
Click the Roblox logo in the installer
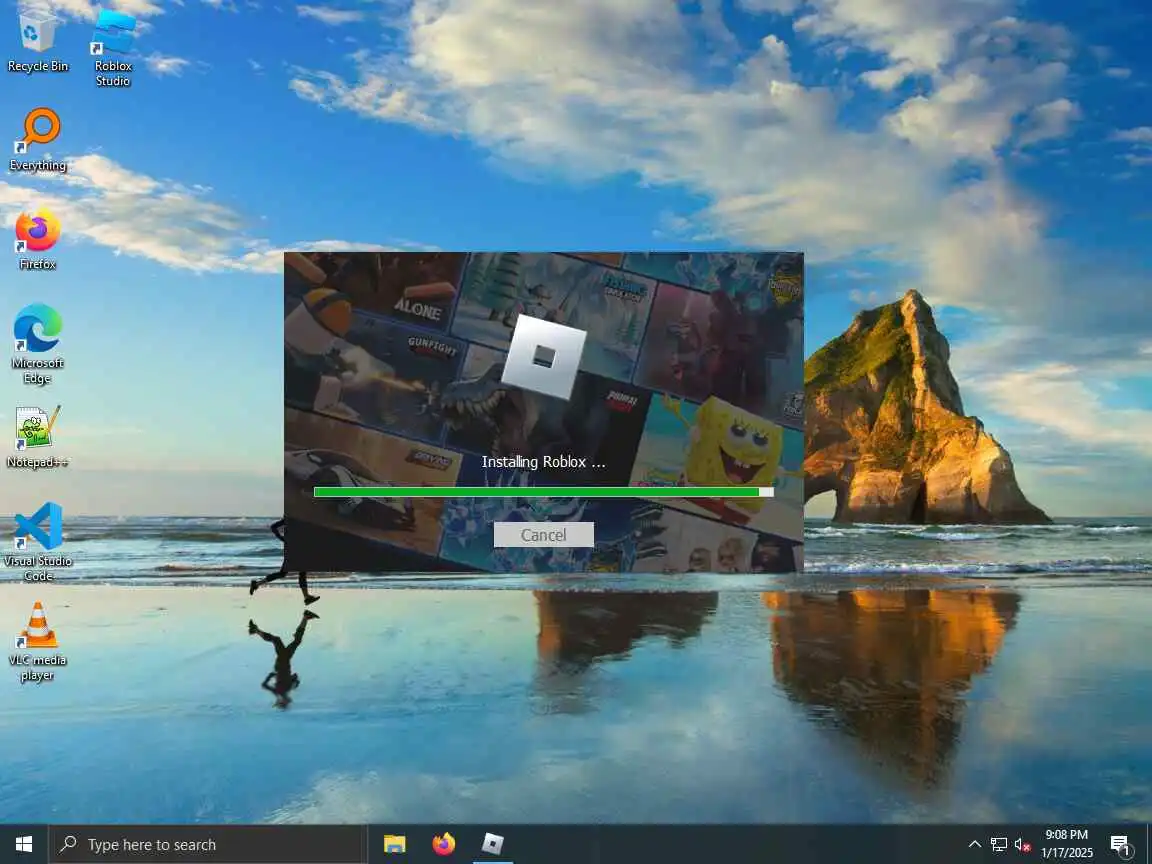pos(544,357)
